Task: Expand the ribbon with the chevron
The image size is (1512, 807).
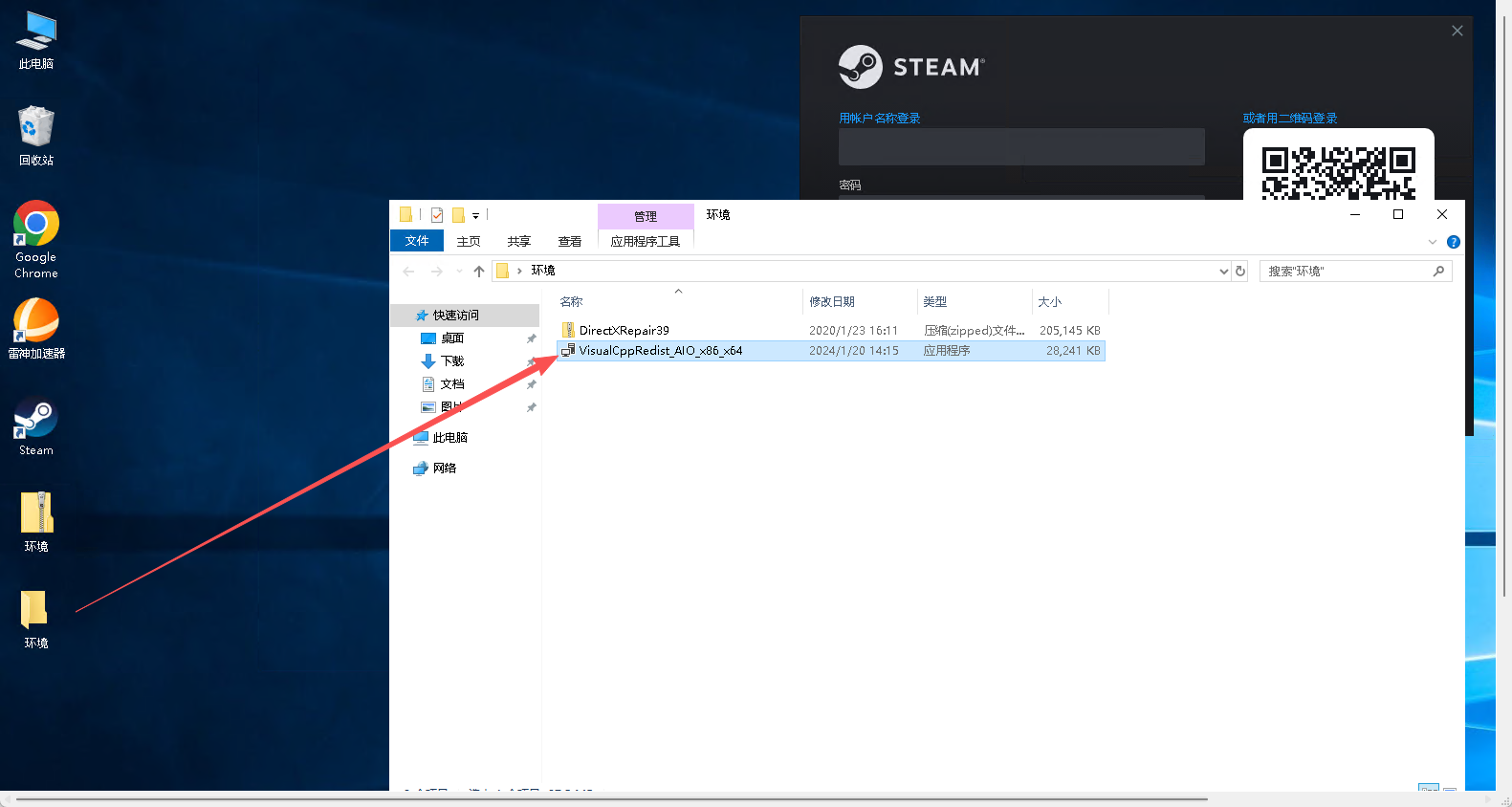Action: pos(1432,242)
